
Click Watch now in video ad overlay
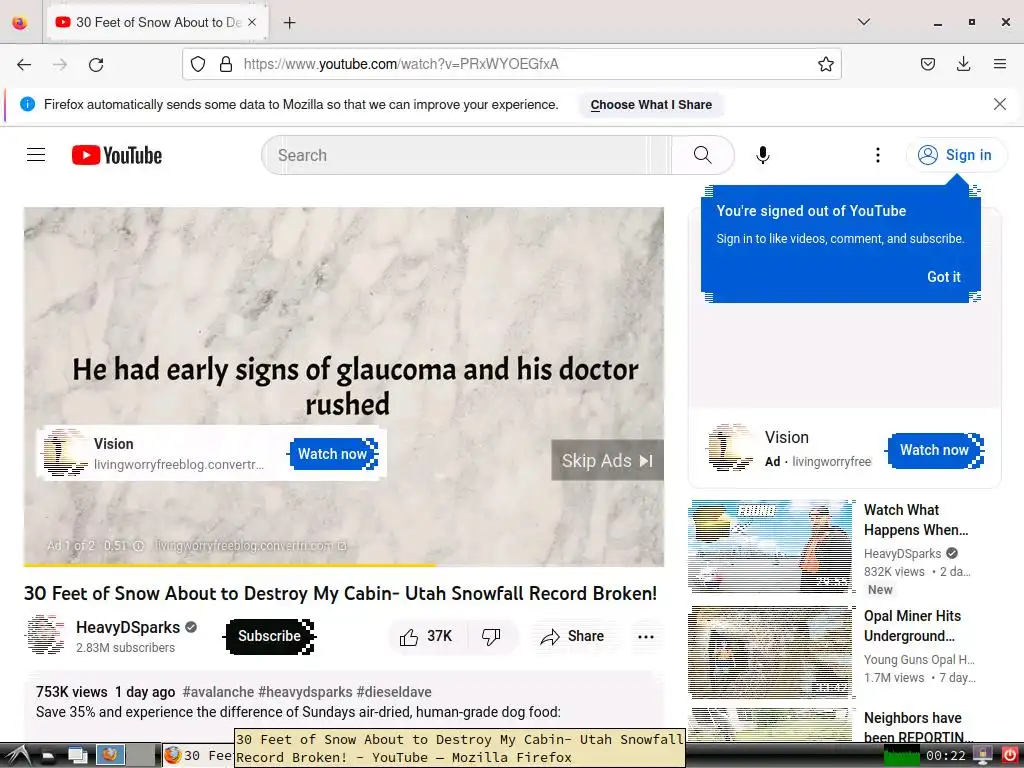click(x=332, y=454)
